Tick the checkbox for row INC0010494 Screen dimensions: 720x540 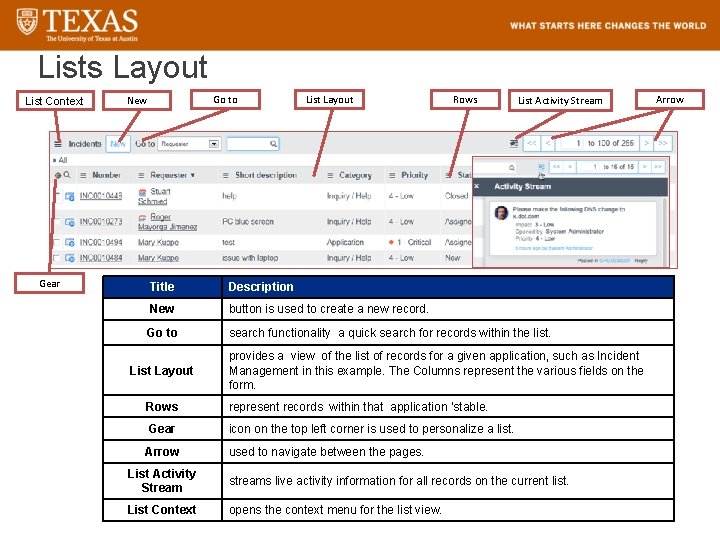pyautogui.click(x=56, y=242)
